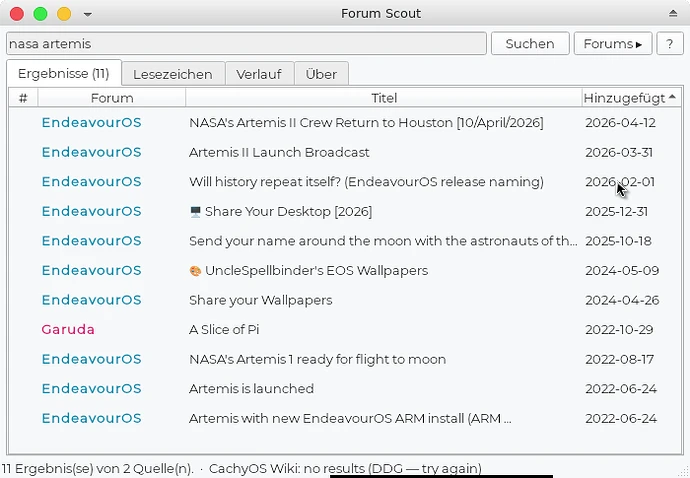Click the shade window arrow in title bar
The image size is (690, 478).
coord(673,14)
